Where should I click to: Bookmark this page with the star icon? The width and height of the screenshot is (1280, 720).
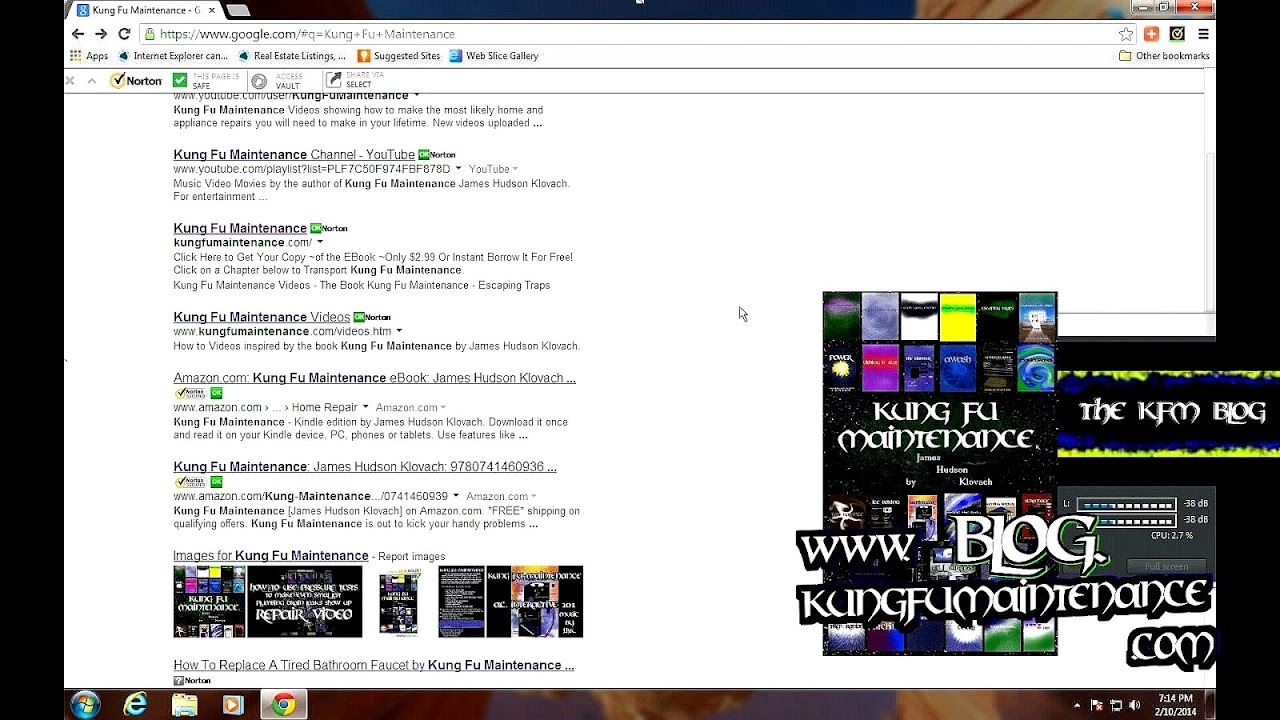(x=1126, y=34)
